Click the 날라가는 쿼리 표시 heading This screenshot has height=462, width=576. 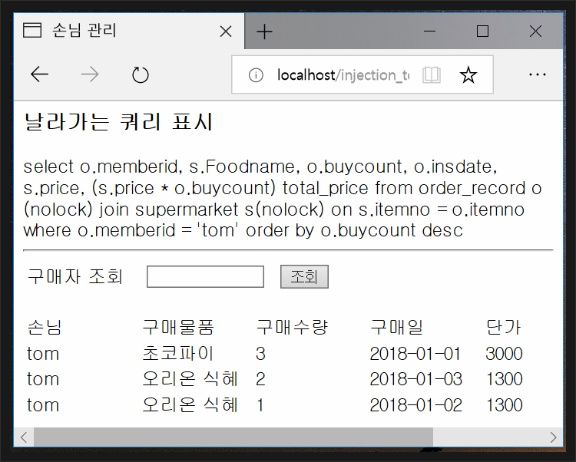(x=118, y=122)
